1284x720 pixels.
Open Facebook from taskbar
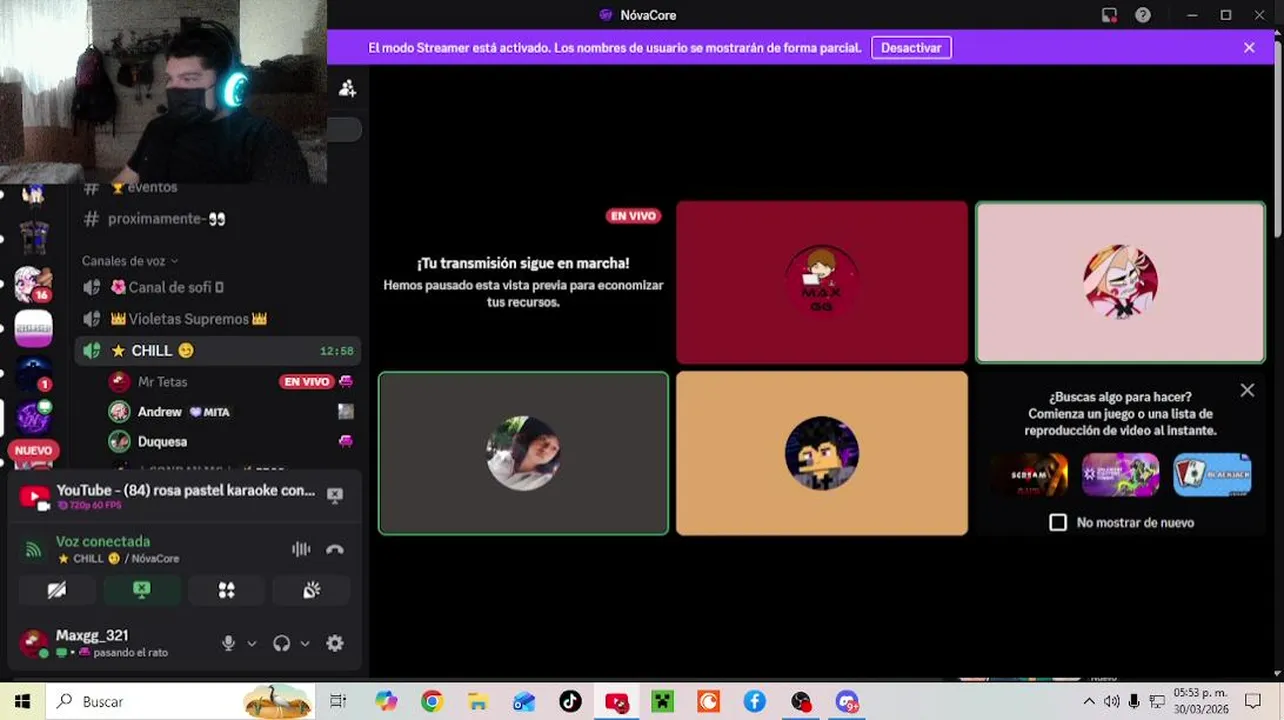coord(755,702)
